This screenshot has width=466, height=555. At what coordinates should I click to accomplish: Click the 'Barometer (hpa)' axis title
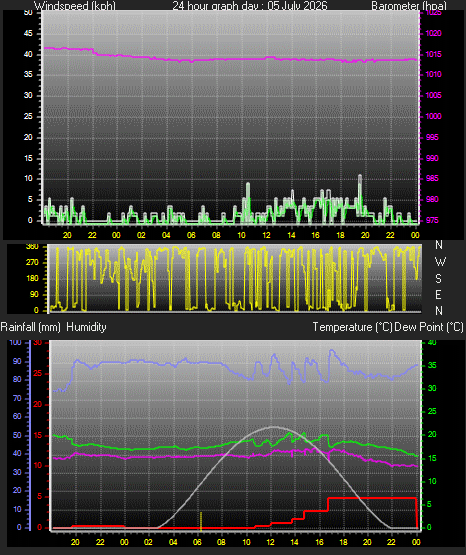pyautogui.click(x=409, y=6)
